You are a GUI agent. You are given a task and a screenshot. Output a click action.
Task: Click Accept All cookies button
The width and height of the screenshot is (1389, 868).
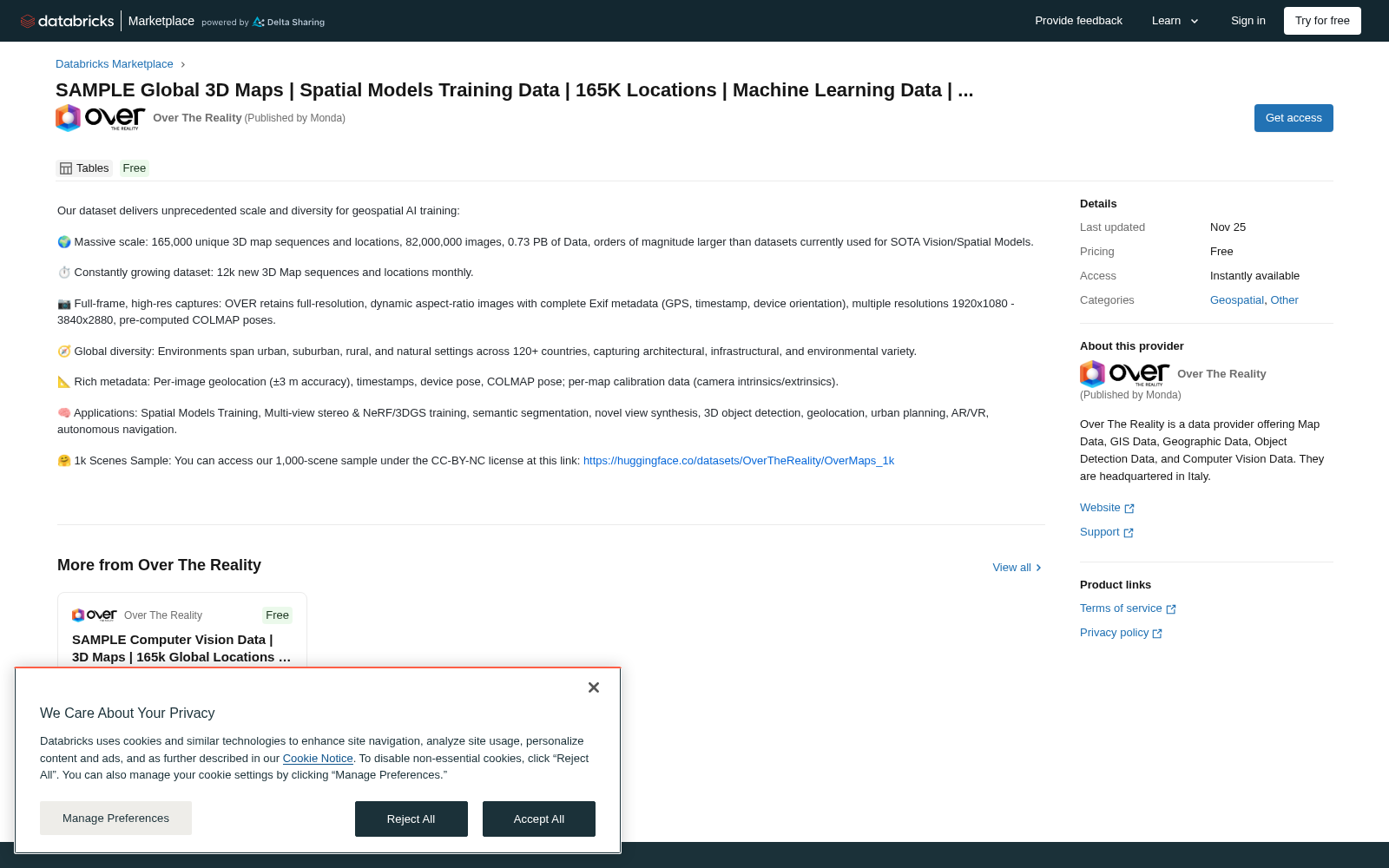539,819
